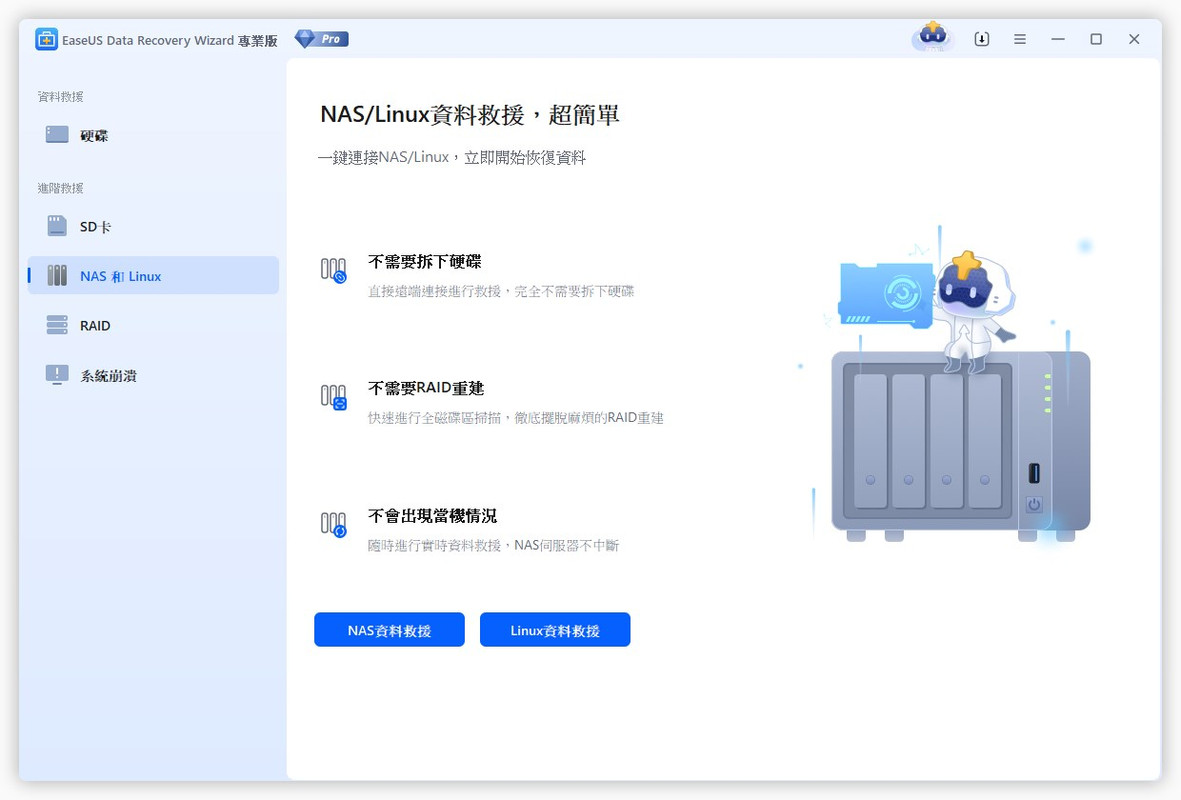1181x800 pixels.
Task: Click the text 快速進行全磁碟區掃描，徹底擺脫麻煩的RAID重建
Action: click(516, 418)
